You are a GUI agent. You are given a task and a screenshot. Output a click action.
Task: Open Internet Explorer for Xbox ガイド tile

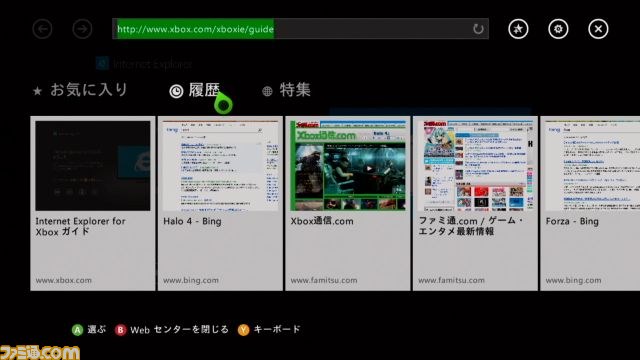coord(93,203)
